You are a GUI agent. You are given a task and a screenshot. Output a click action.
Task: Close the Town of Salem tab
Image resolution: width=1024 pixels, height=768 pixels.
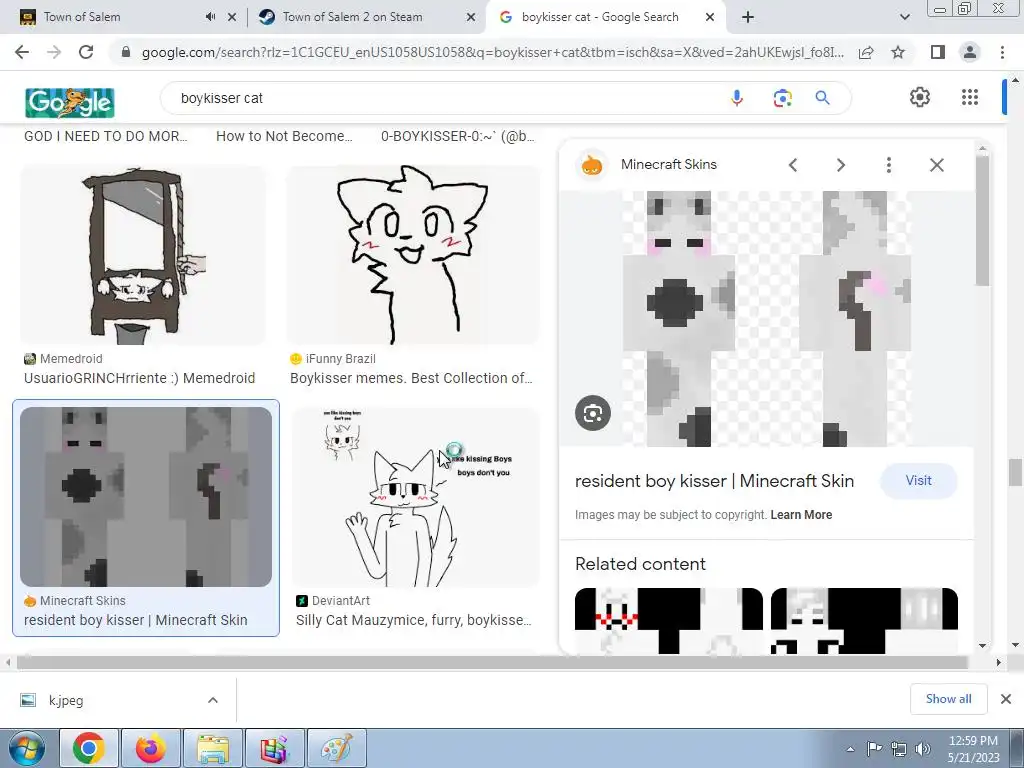point(232,18)
